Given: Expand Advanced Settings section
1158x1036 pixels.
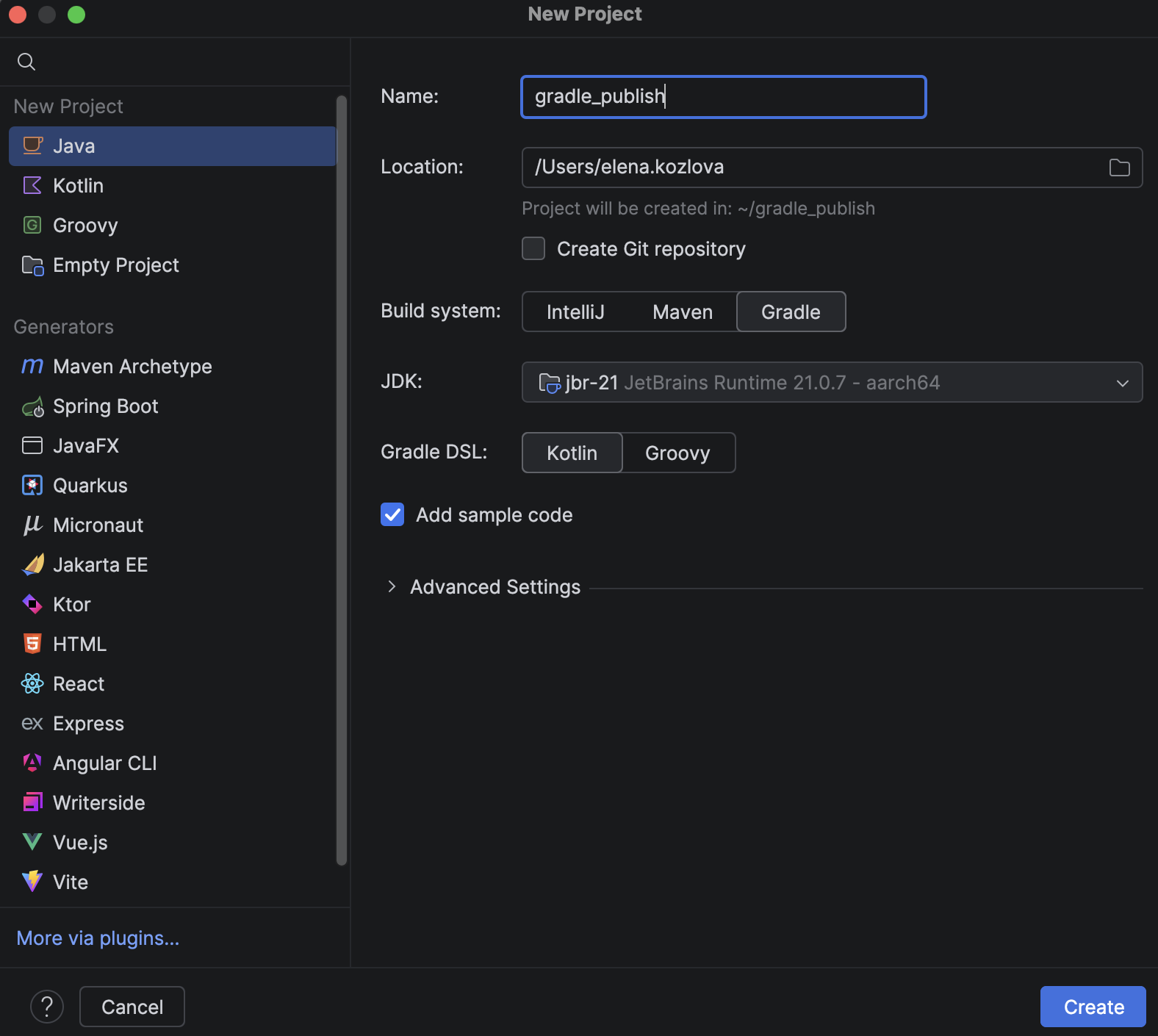Looking at the screenshot, I should 392,586.
